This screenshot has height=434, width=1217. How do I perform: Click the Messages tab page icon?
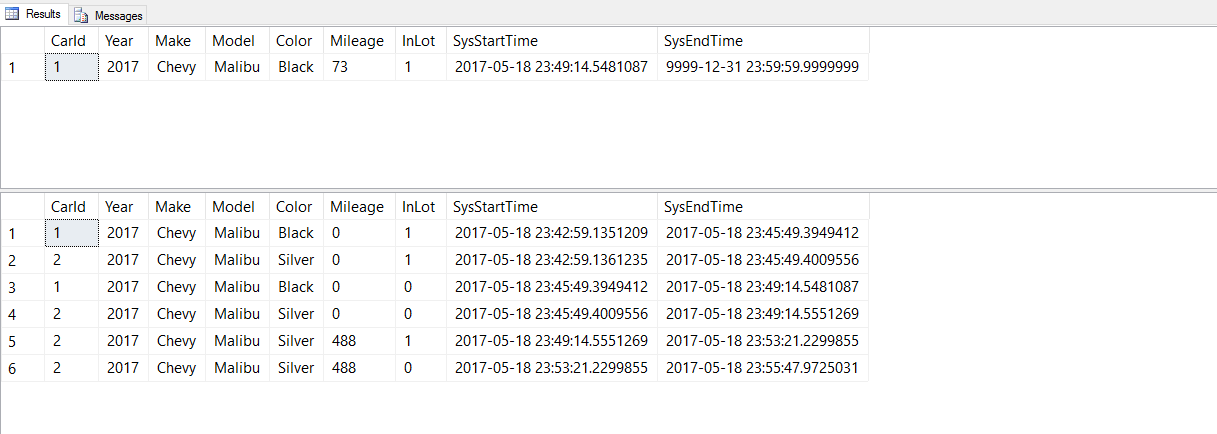81,15
